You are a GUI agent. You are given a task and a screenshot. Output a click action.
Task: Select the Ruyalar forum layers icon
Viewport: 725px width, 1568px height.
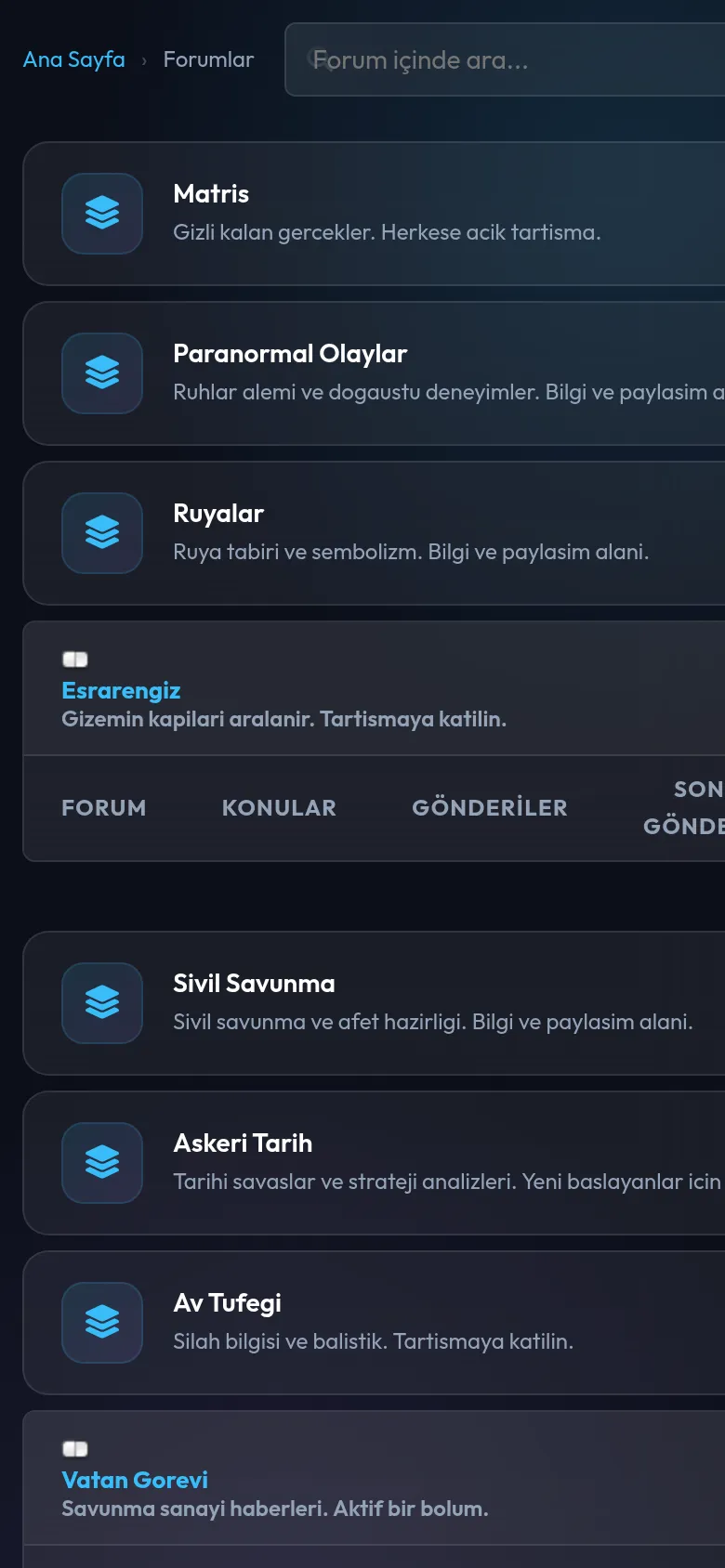click(102, 533)
